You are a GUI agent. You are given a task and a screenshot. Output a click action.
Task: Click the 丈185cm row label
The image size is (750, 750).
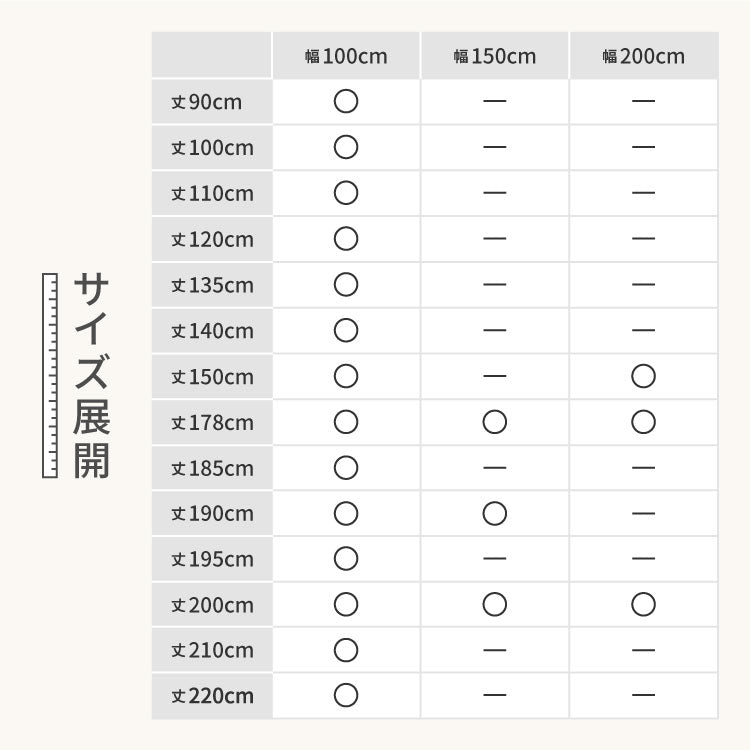click(212, 468)
